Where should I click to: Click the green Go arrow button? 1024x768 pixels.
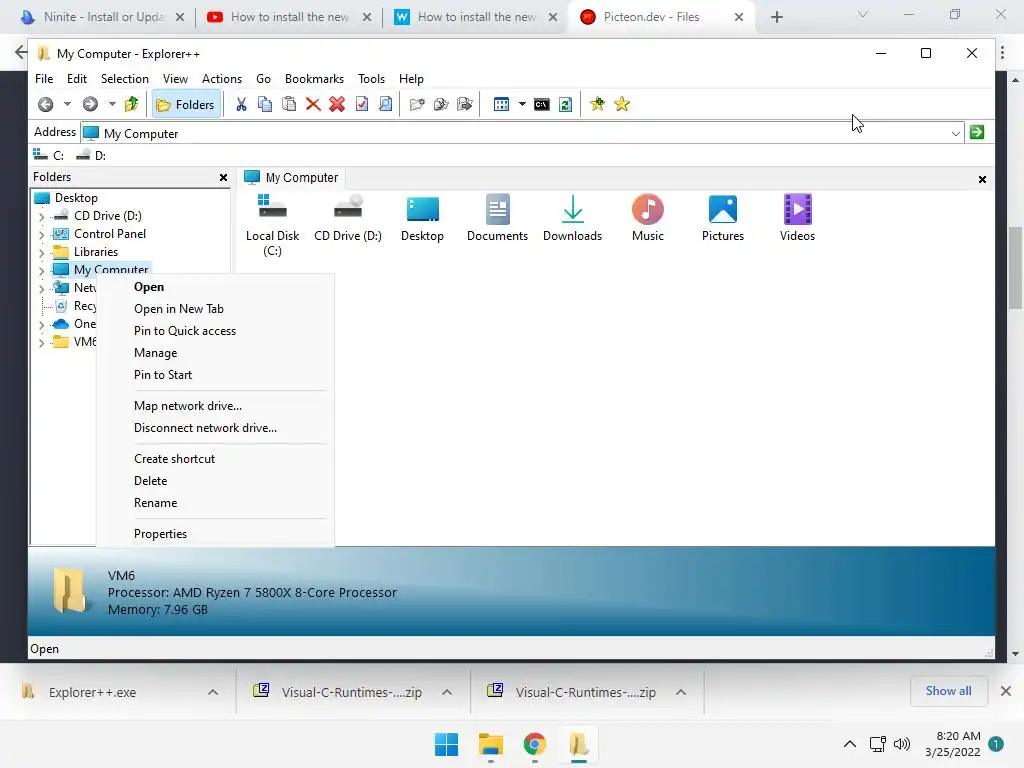(x=977, y=133)
